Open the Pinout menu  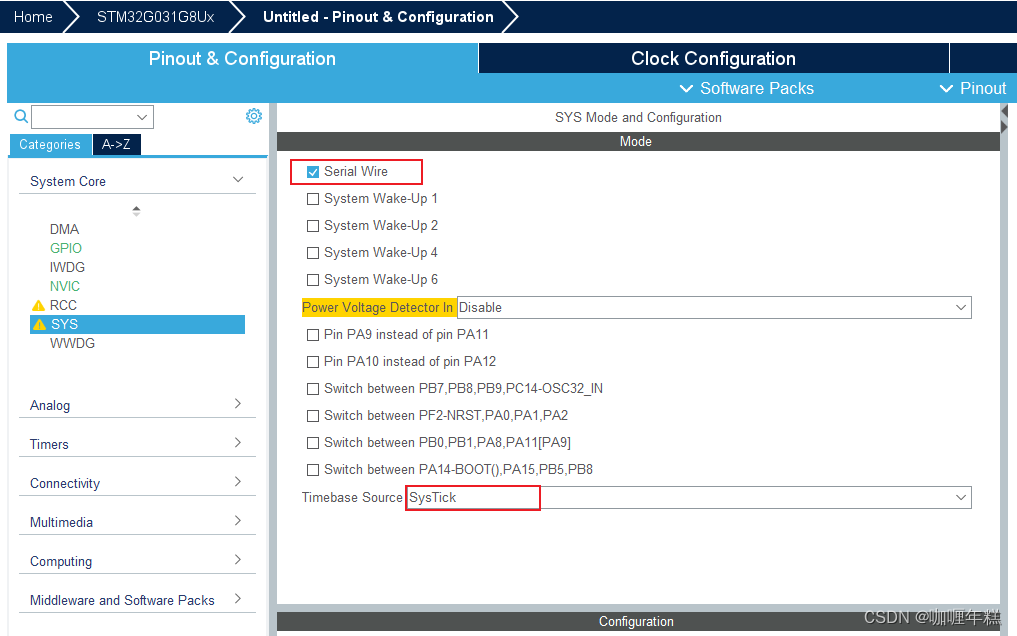(x=973, y=88)
